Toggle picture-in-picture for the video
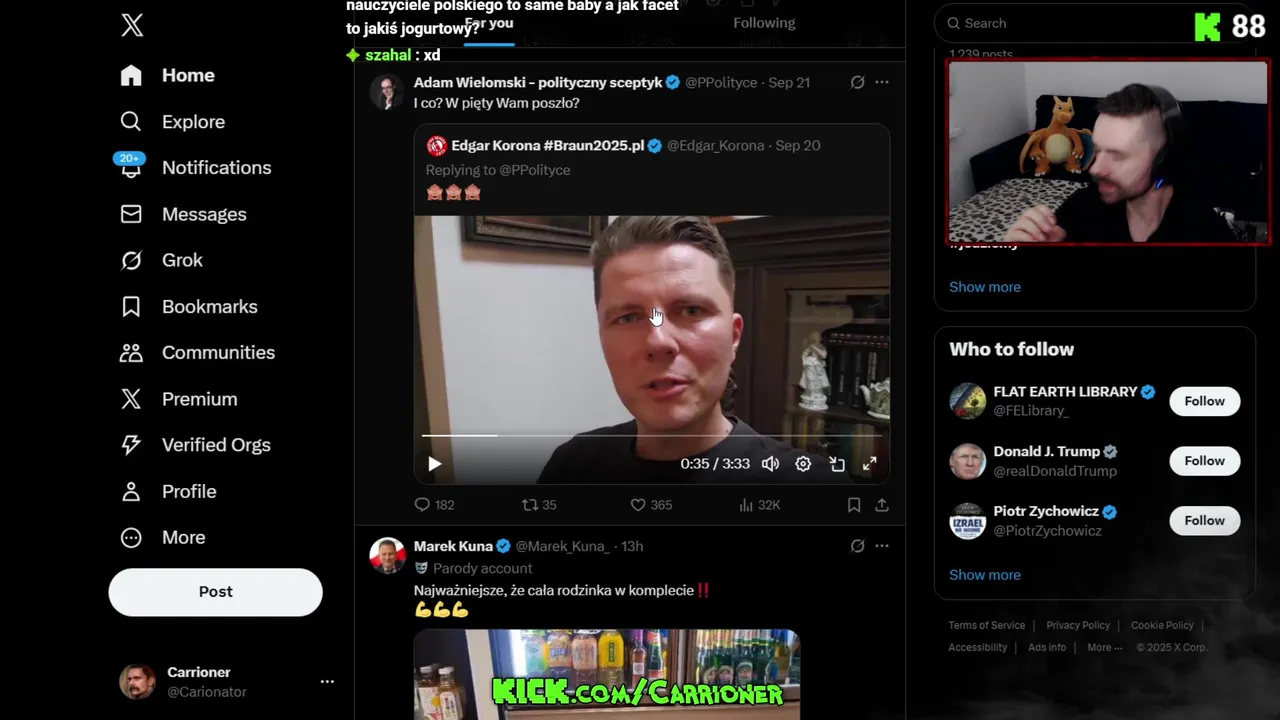The width and height of the screenshot is (1280, 720). coord(837,464)
